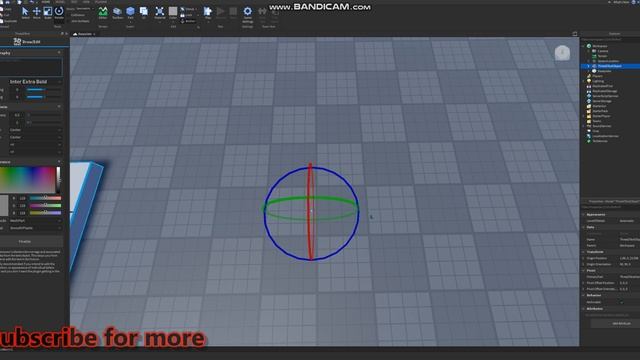Click the text entry box in plugin panel

(31, 67)
